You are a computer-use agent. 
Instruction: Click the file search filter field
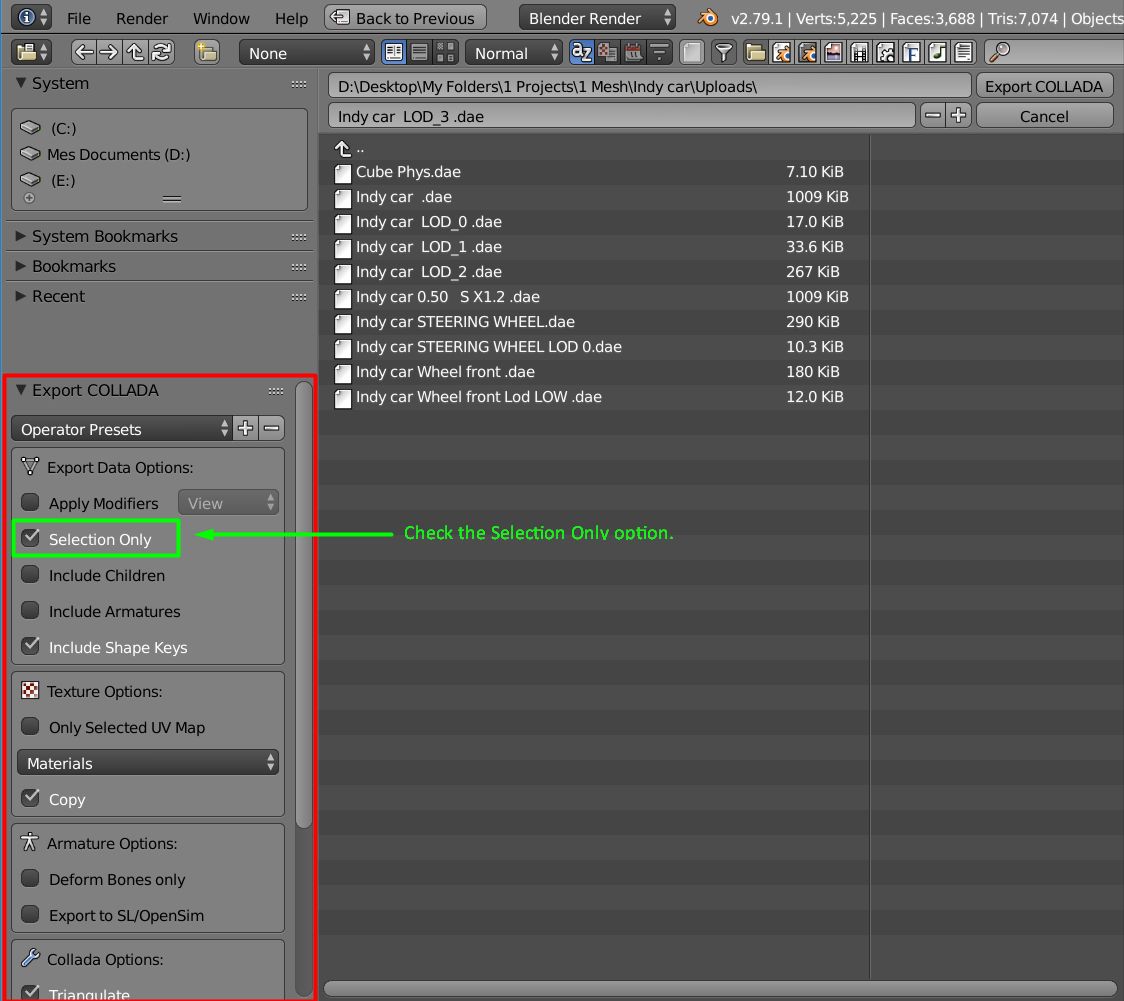[1054, 52]
